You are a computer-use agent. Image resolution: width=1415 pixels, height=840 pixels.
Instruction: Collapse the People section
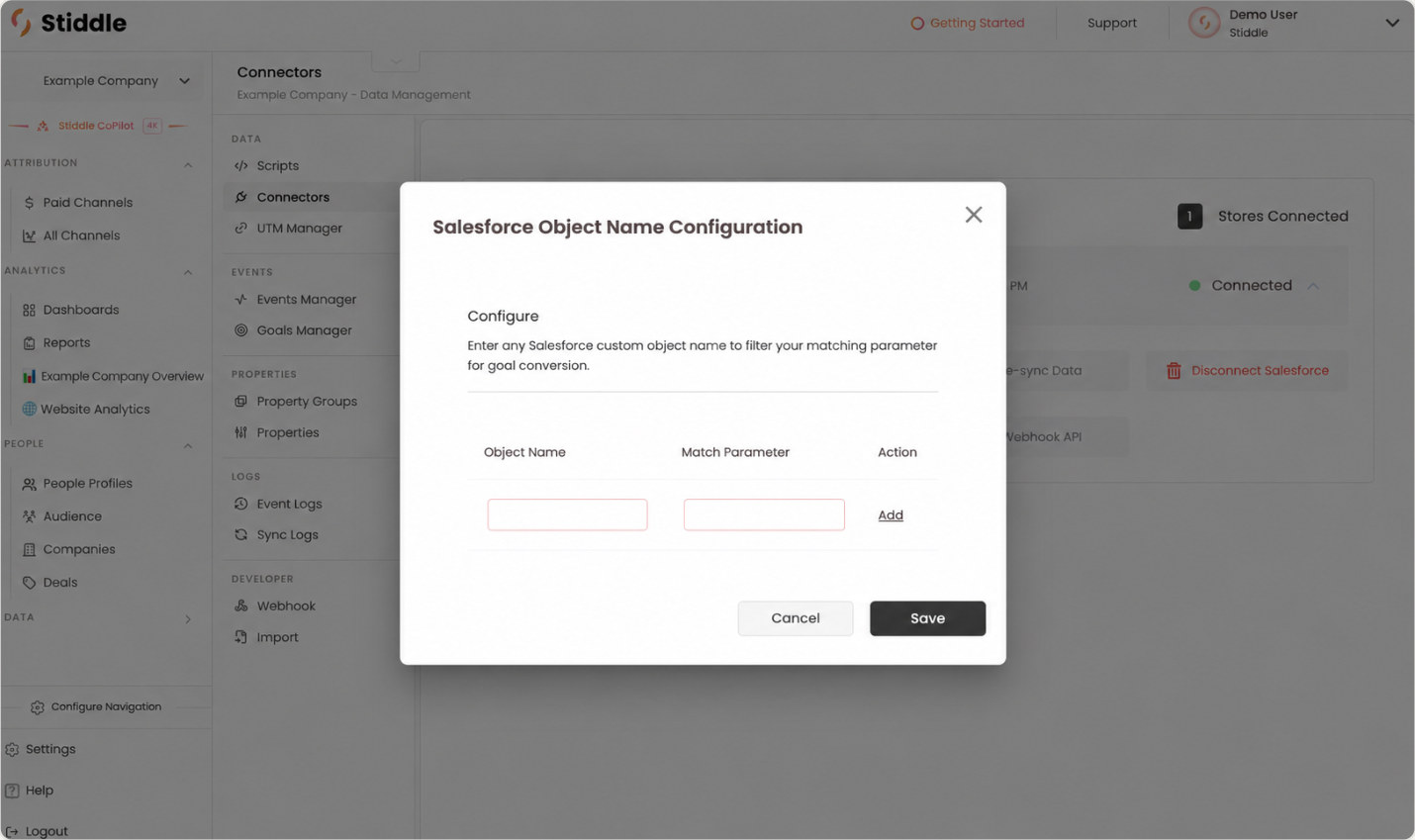click(x=188, y=446)
